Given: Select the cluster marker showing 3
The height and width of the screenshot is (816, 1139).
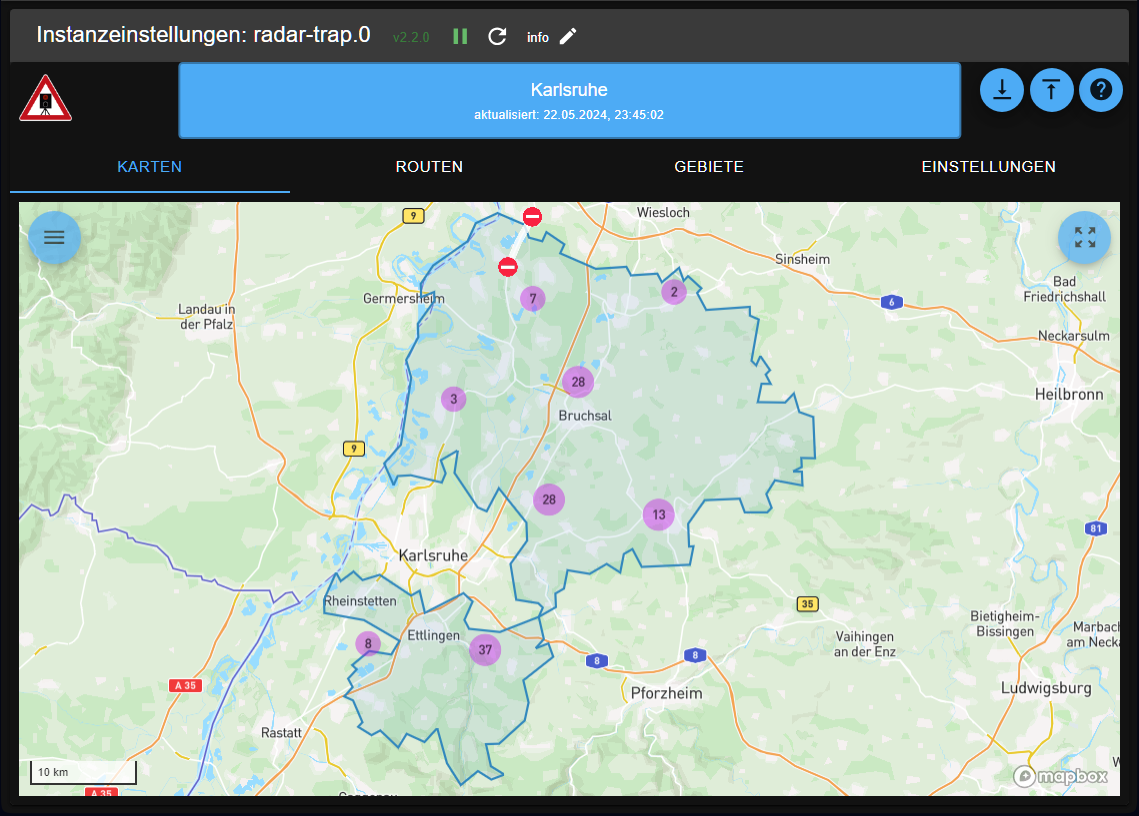Looking at the screenshot, I should (x=454, y=399).
